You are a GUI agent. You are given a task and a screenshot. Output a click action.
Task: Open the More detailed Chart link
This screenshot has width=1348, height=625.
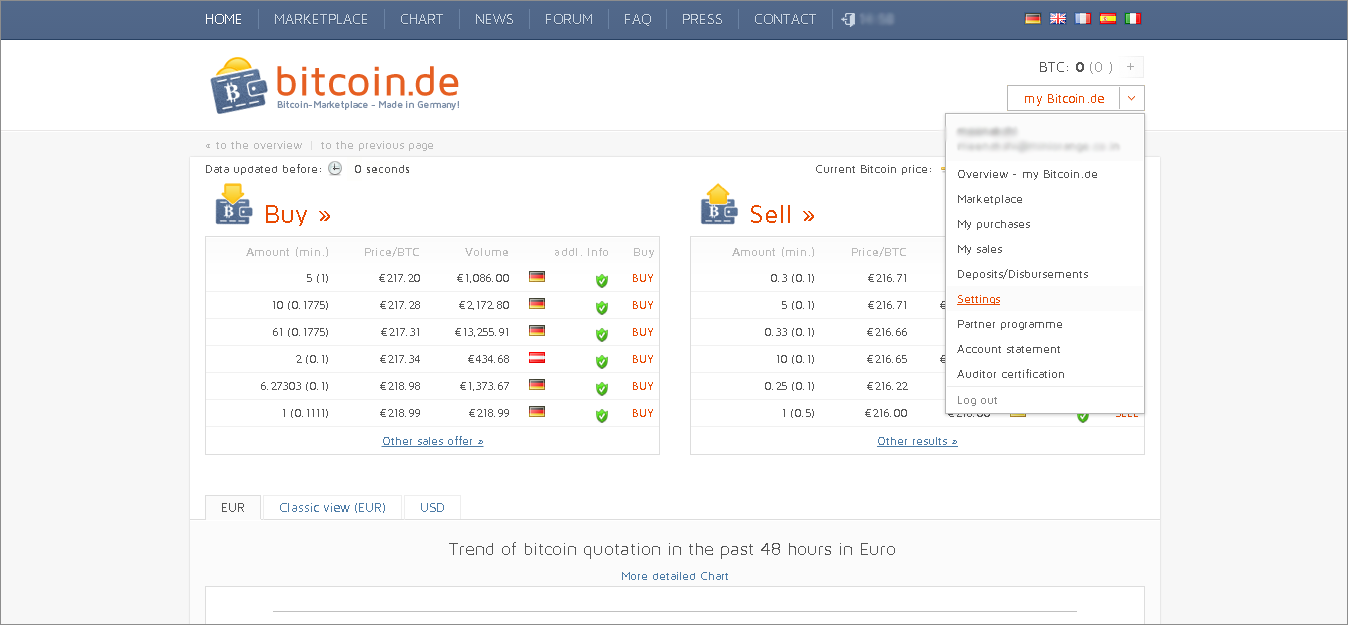tap(675, 576)
